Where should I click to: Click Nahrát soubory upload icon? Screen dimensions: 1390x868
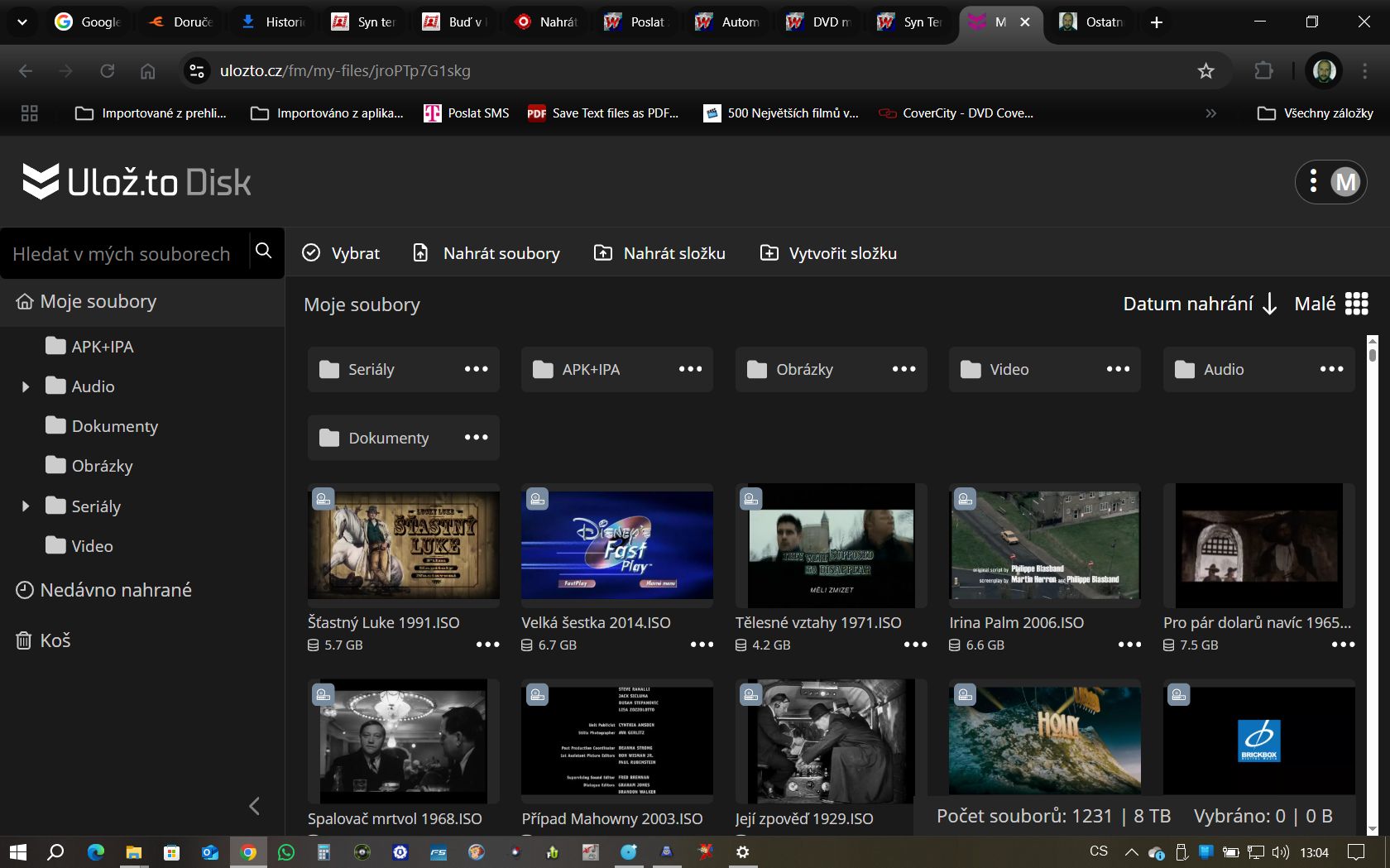(x=420, y=253)
